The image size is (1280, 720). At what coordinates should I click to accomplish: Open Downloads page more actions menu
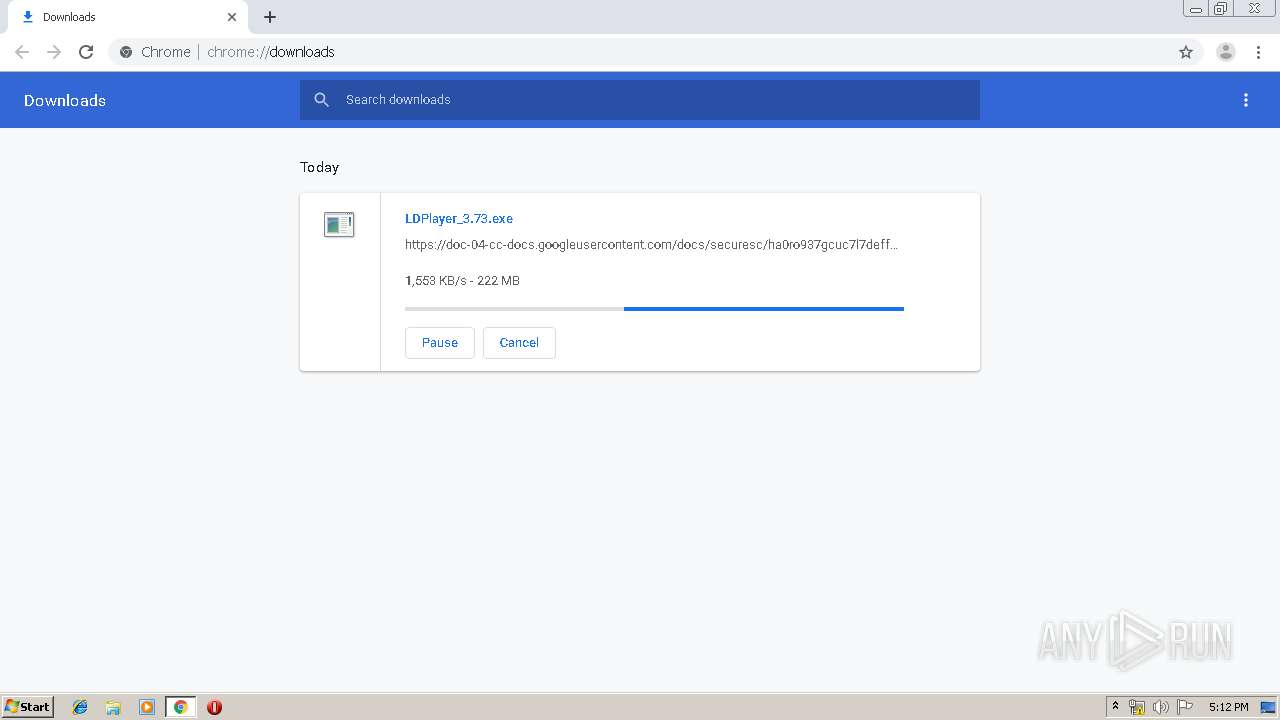click(1246, 100)
